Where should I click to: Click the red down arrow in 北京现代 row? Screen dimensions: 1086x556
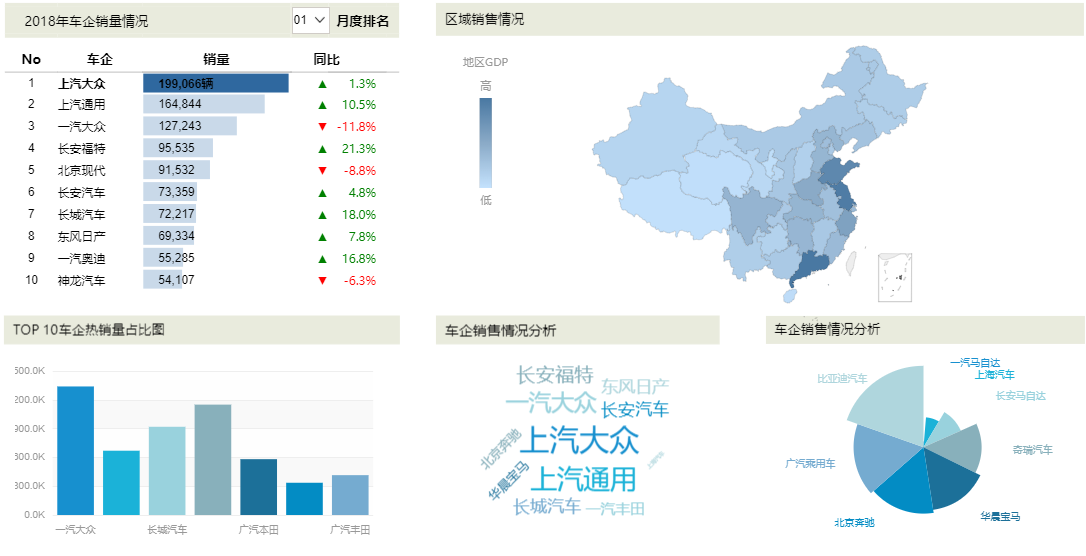[322, 171]
